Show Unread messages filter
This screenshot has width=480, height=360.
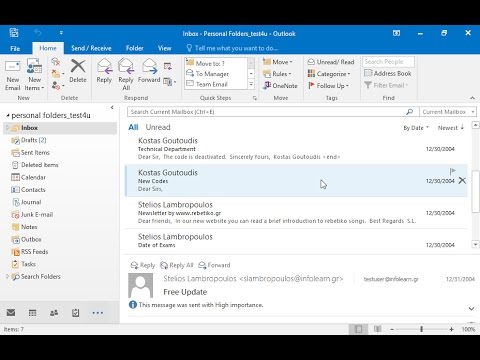[158, 127]
